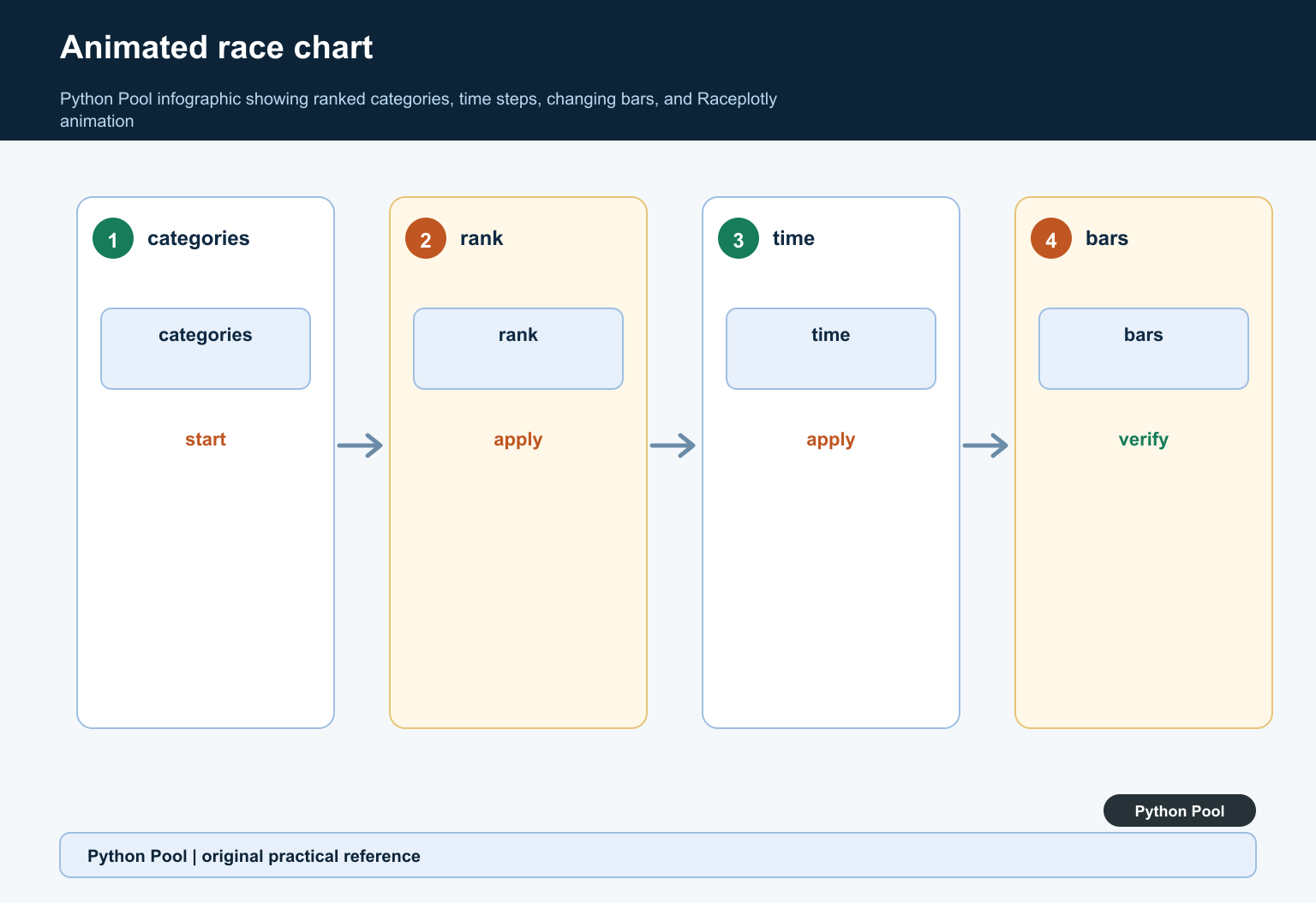The image size is (1316, 903).
Task: Click the 'time' heading beside badge 3
Action: coord(793,238)
